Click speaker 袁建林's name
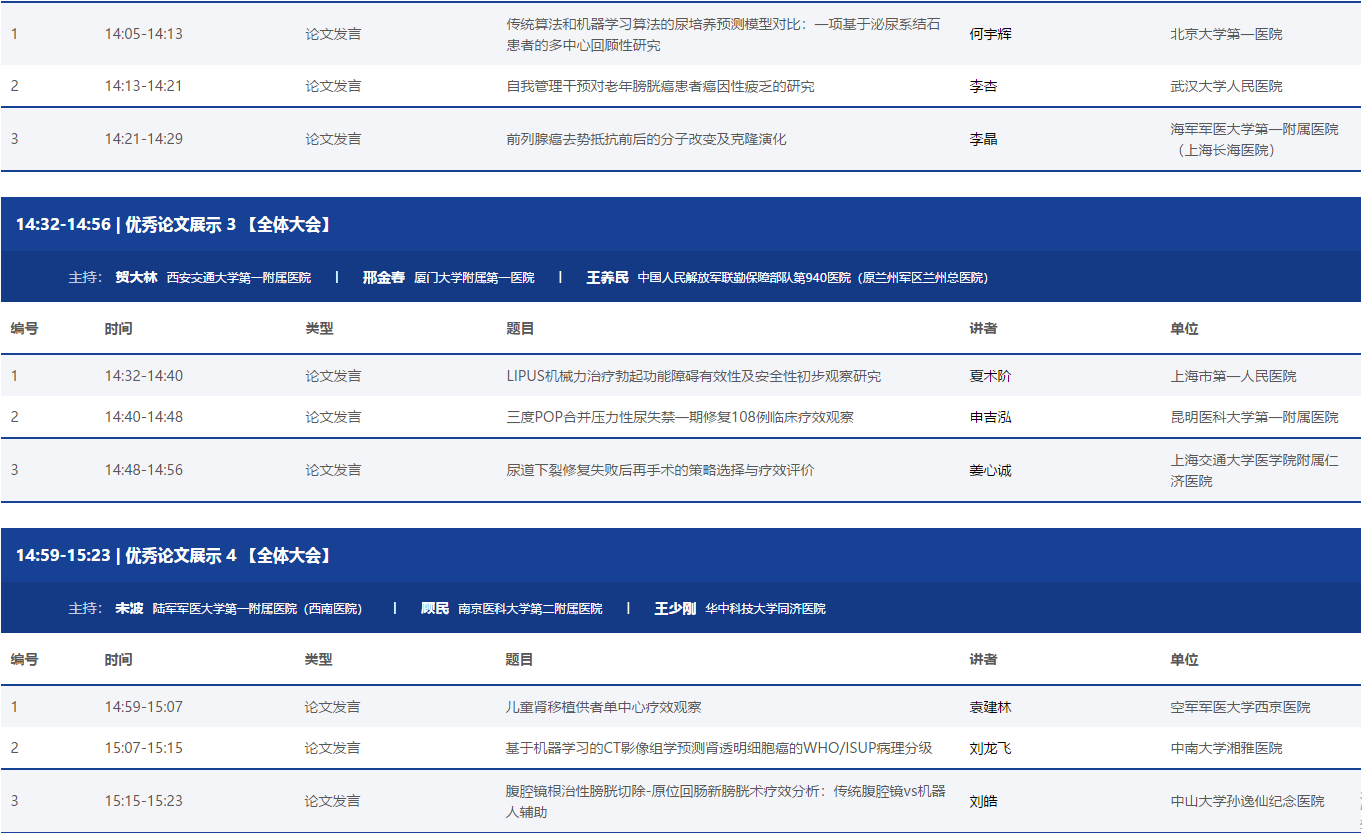1362x833 pixels. tap(990, 707)
